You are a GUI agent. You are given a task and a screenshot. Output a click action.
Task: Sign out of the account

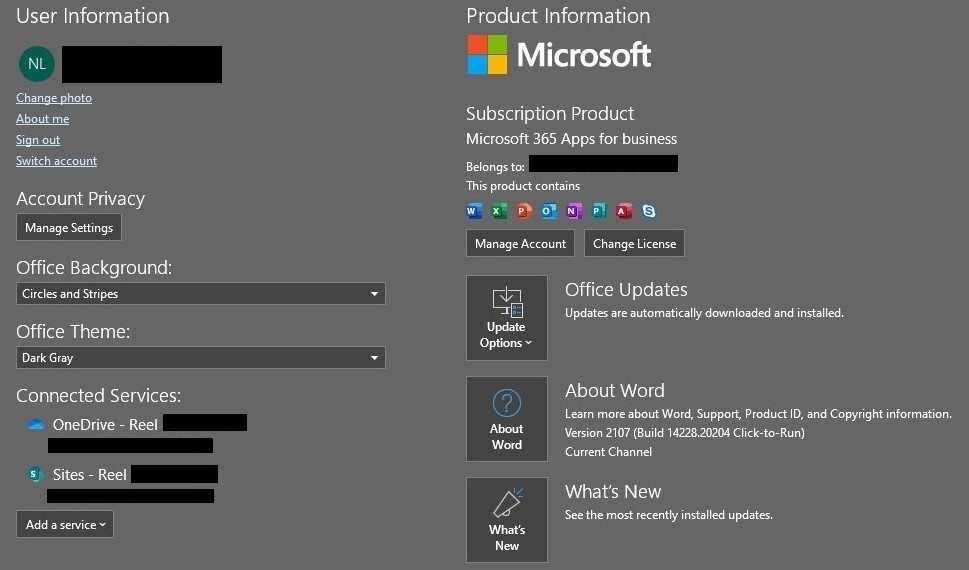point(38,140)
